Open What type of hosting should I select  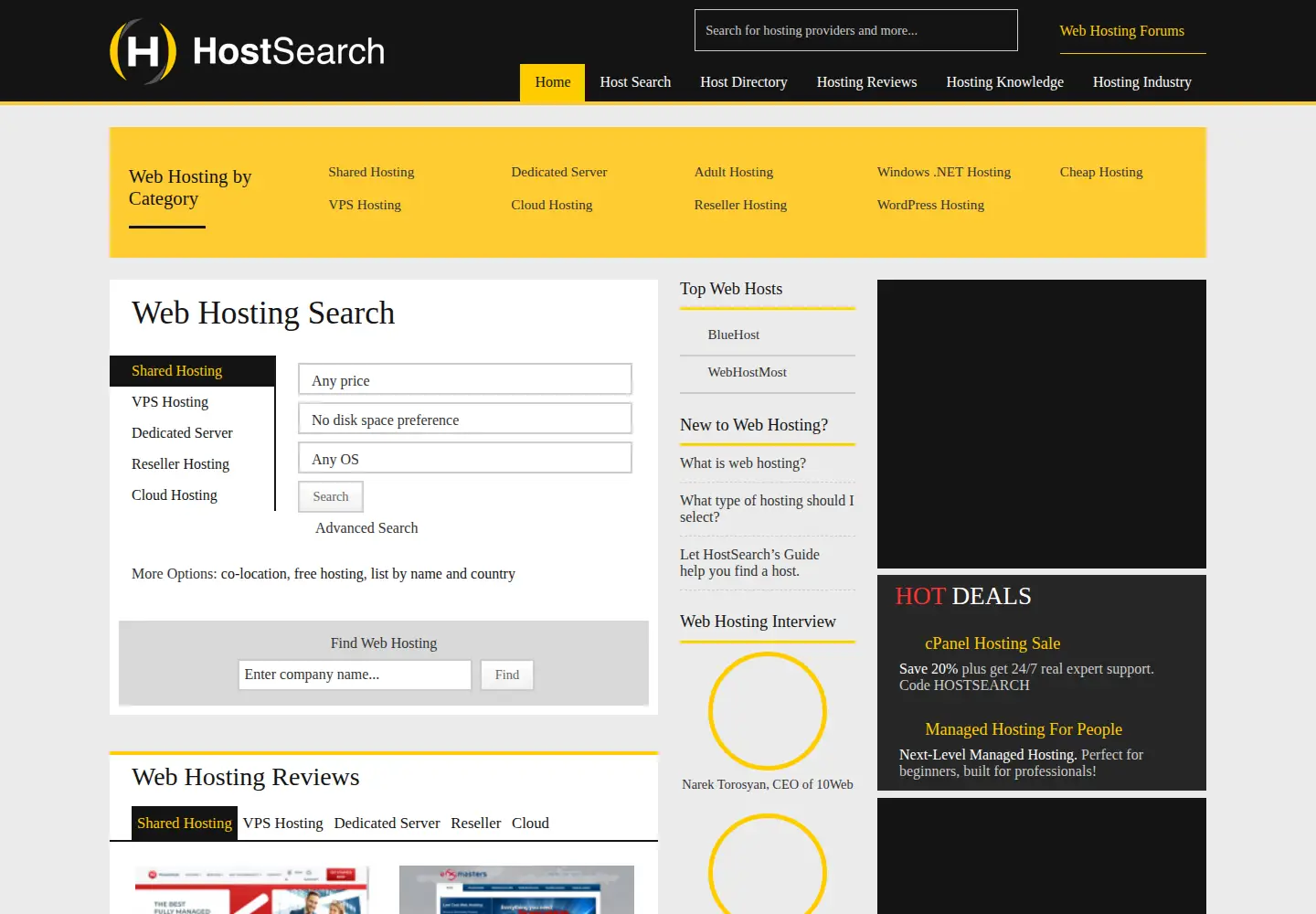[767, 509]
